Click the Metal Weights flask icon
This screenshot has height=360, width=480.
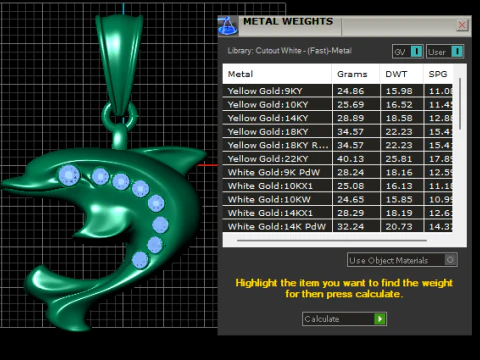[228, 26]
